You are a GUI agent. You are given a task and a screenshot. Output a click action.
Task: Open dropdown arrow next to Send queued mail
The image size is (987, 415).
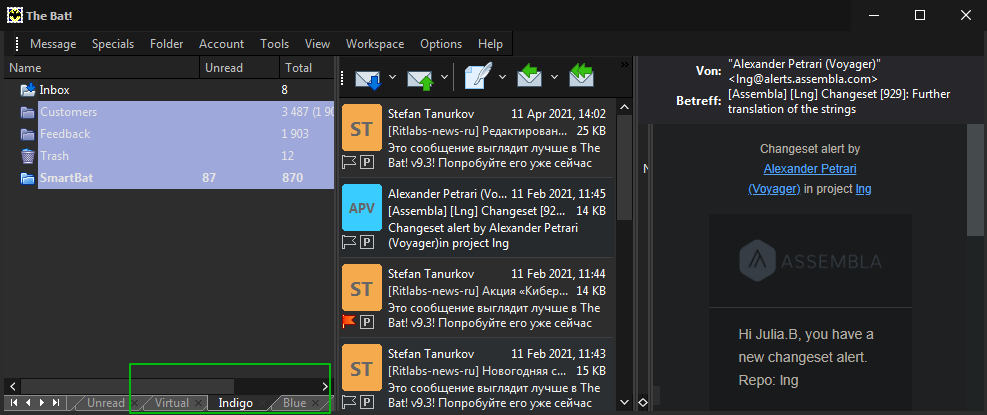(444, 77)
